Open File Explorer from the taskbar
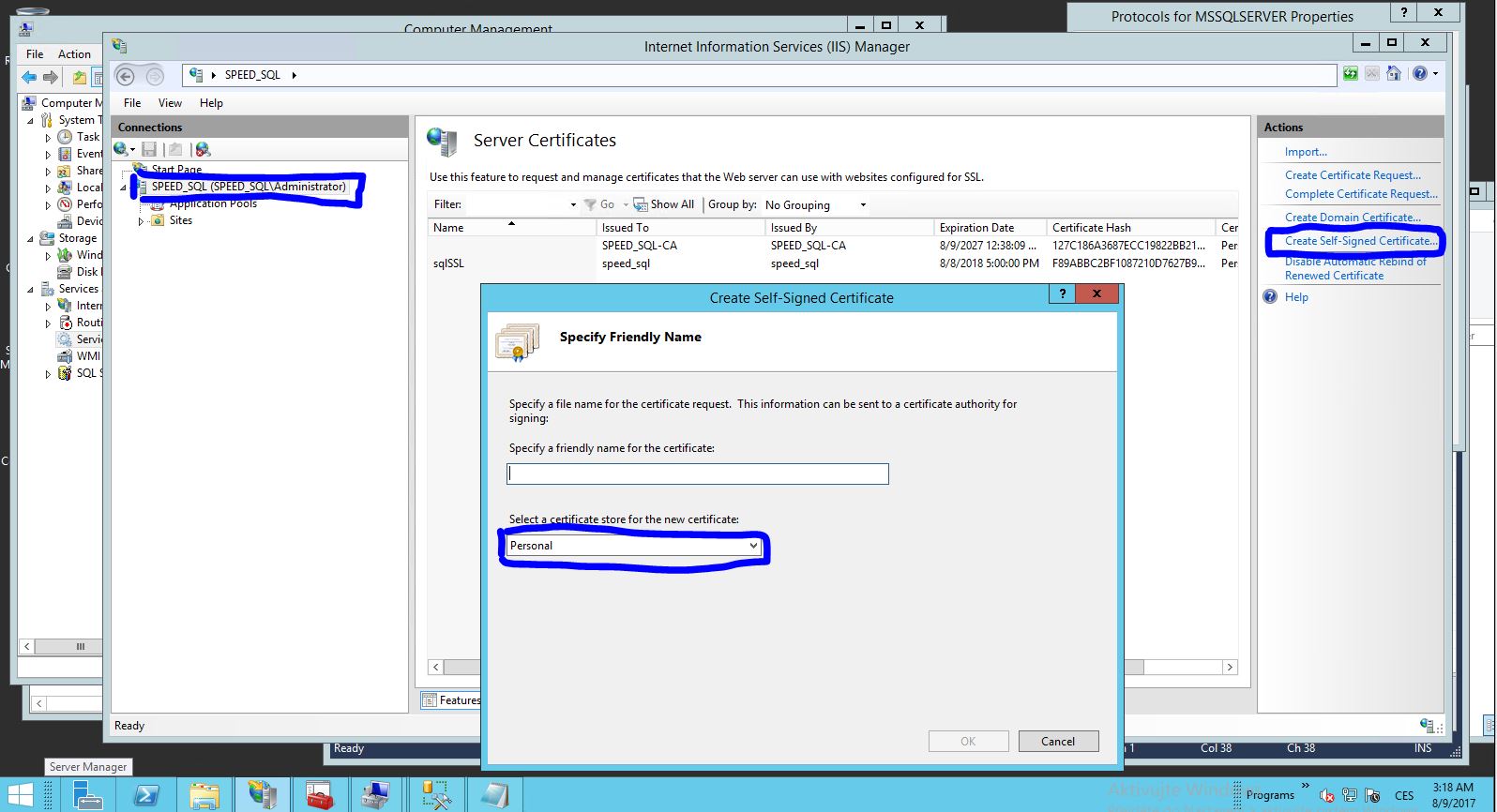Screen dimensions: 1497x812 [x=204, y=794]
